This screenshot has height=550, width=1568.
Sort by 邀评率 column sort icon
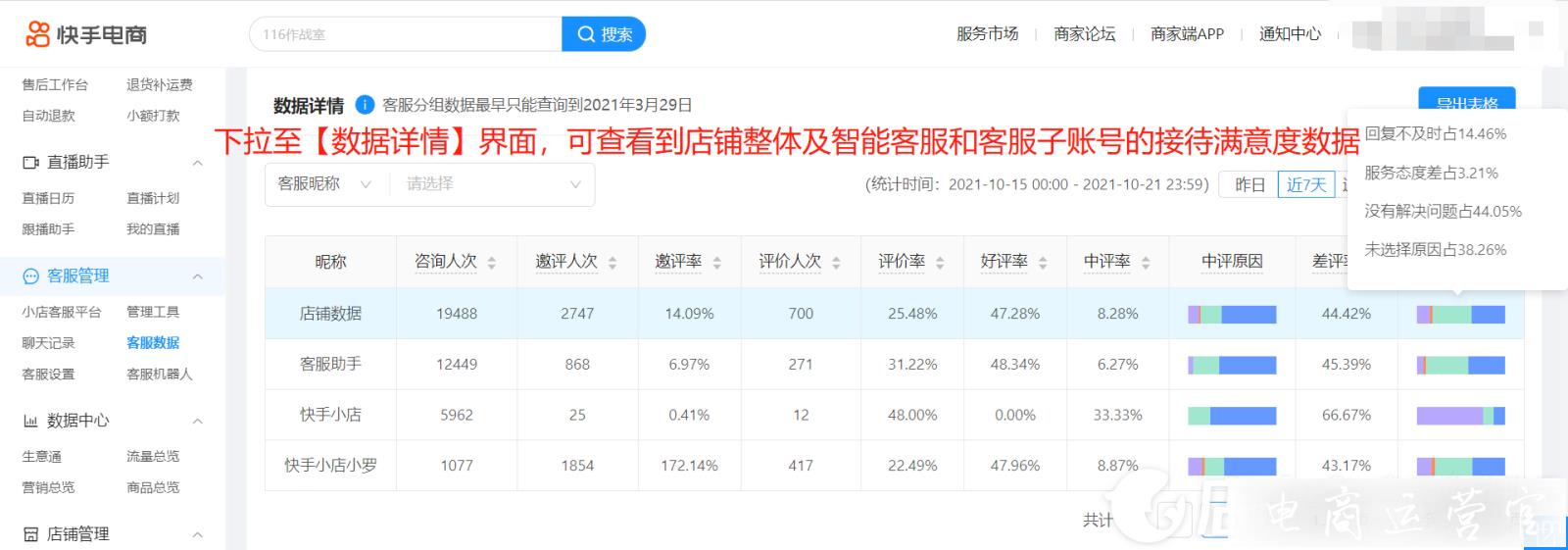[717, 263]
